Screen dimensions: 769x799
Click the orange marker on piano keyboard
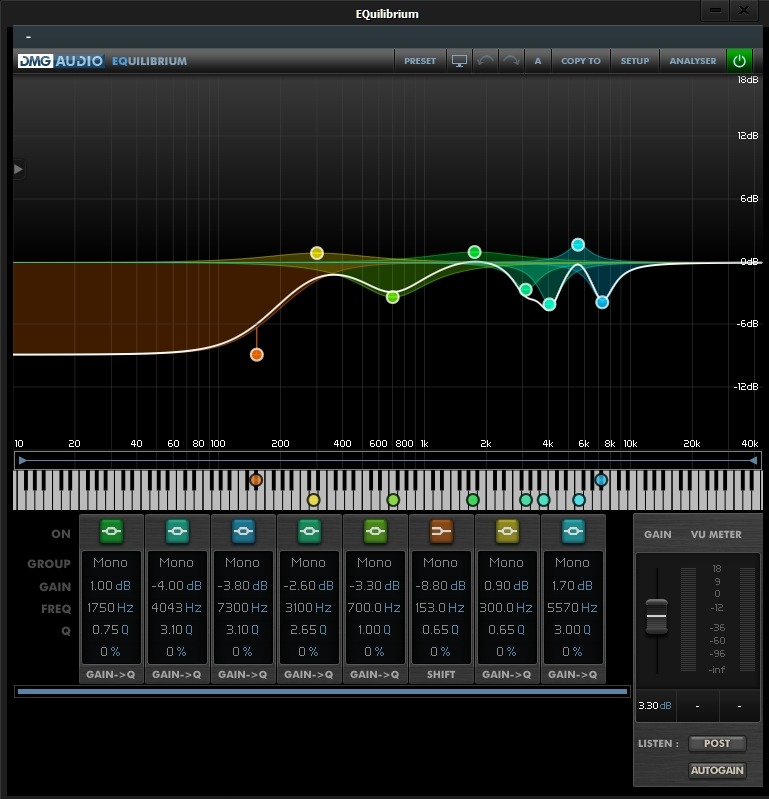coord(256,480)
